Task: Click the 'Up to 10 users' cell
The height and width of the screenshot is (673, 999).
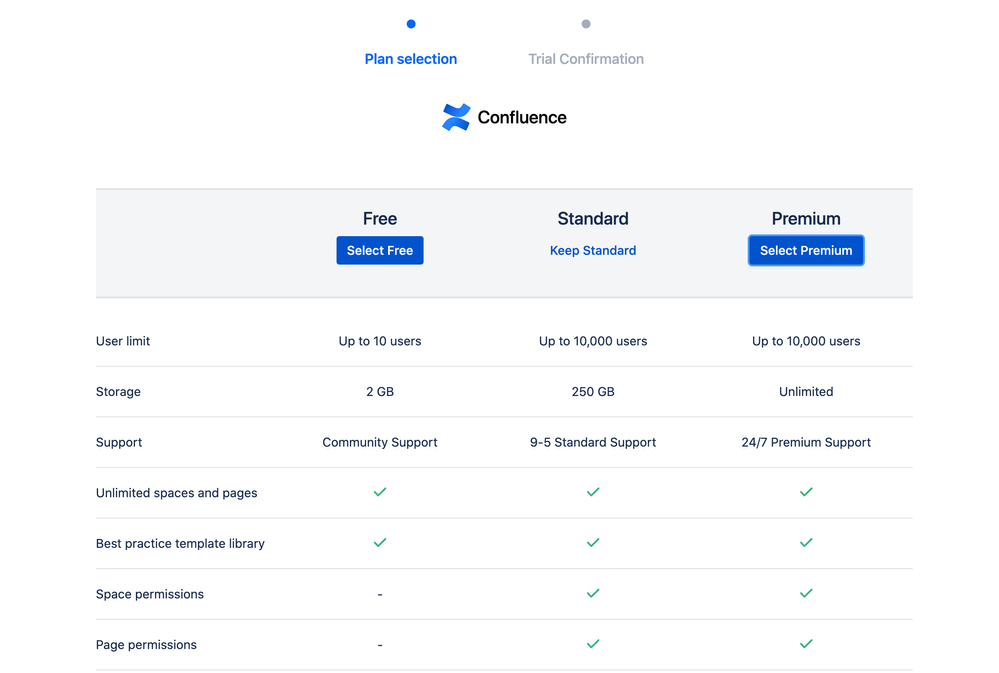Action: (x=380, y=341)
